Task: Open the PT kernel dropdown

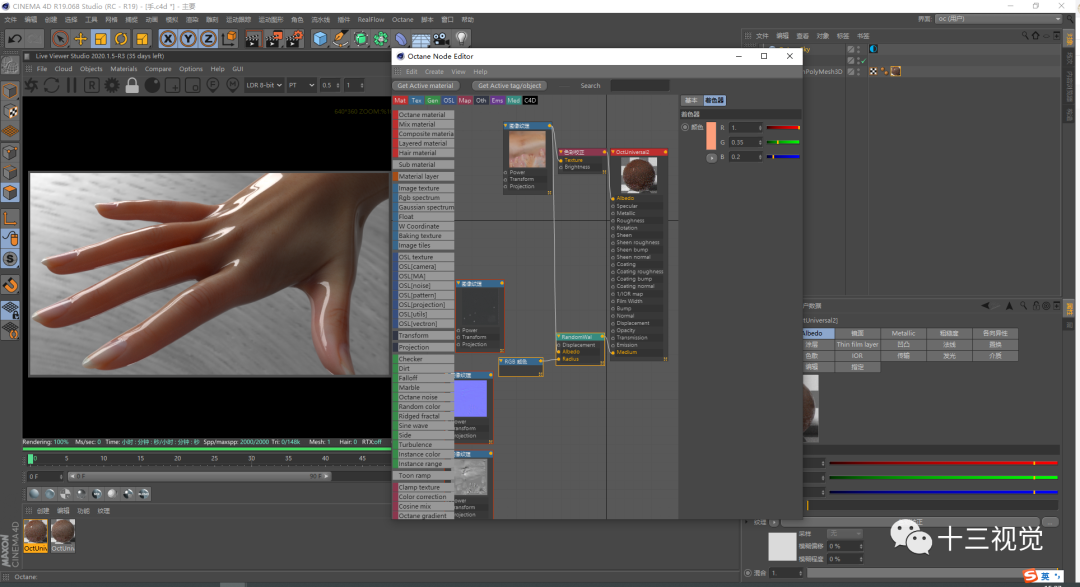Action: click(x=301, y=85)
